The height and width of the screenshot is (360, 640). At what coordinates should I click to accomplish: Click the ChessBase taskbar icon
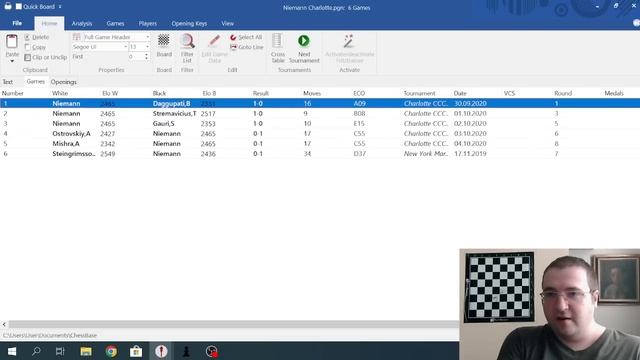(x=161, y=351)
